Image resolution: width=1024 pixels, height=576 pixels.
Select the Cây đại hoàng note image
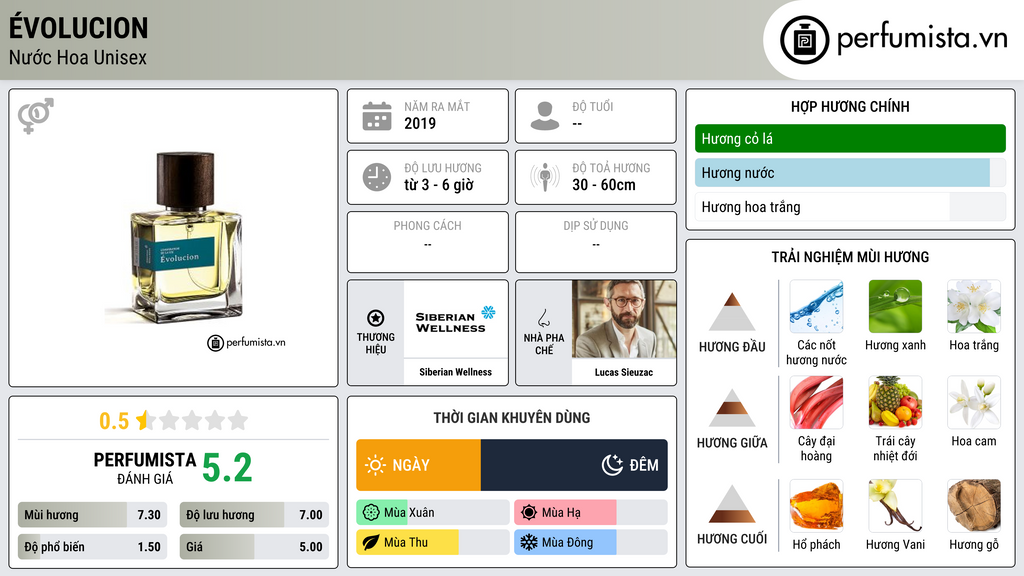pyautogui.click(x=816, y=402)
